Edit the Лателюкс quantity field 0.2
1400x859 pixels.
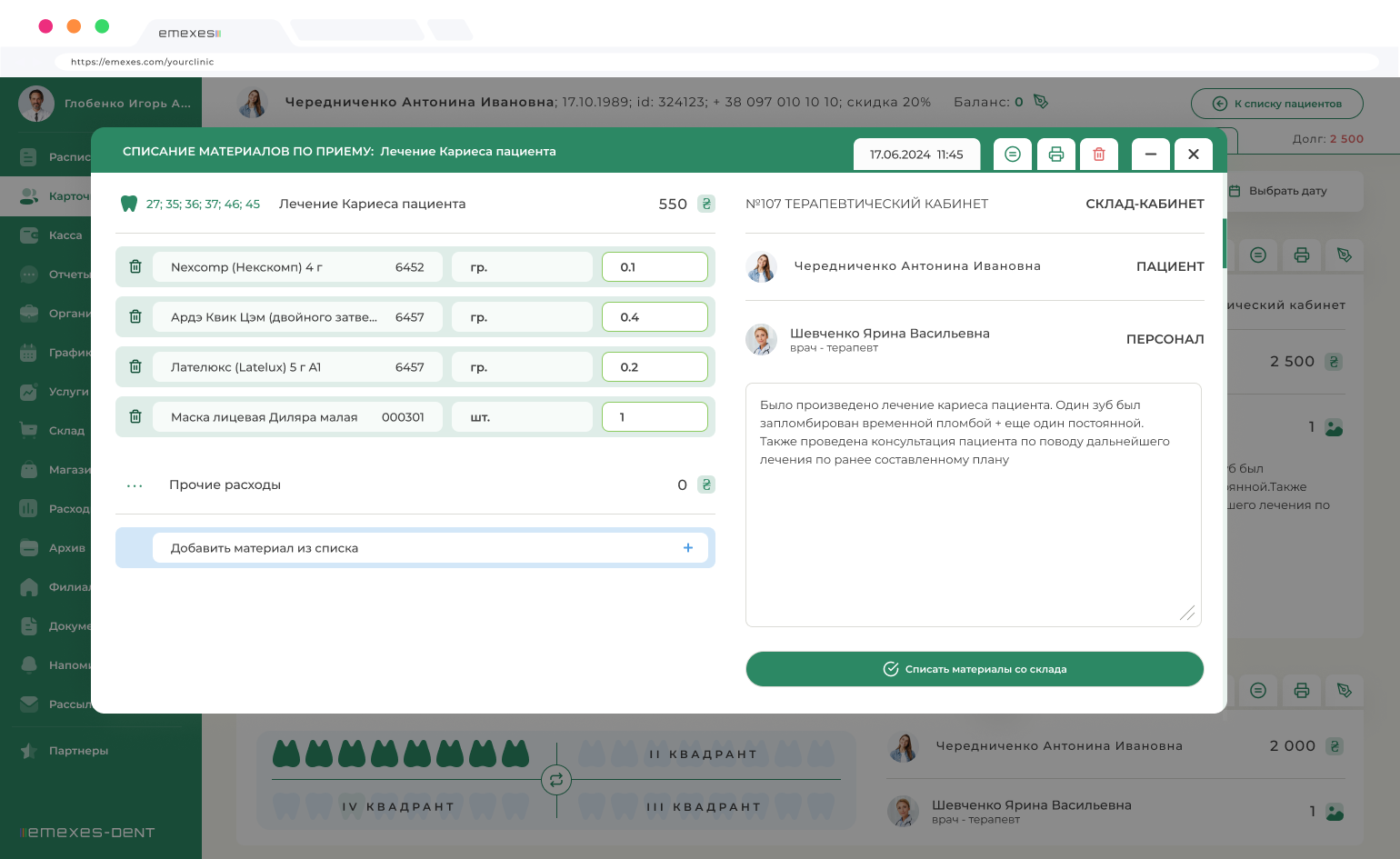pos(655,367)
